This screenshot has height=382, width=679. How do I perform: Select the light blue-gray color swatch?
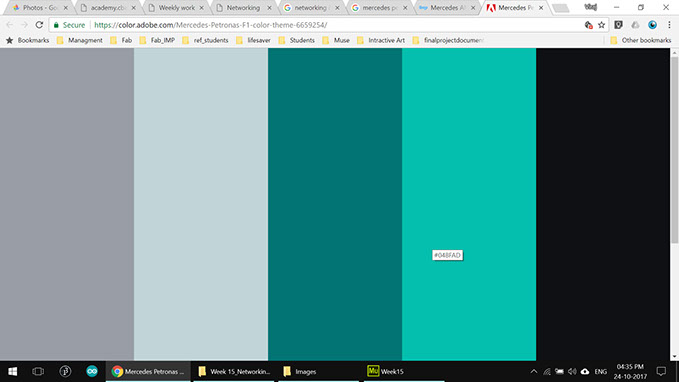pyautogui.click(x=201, y=204)
